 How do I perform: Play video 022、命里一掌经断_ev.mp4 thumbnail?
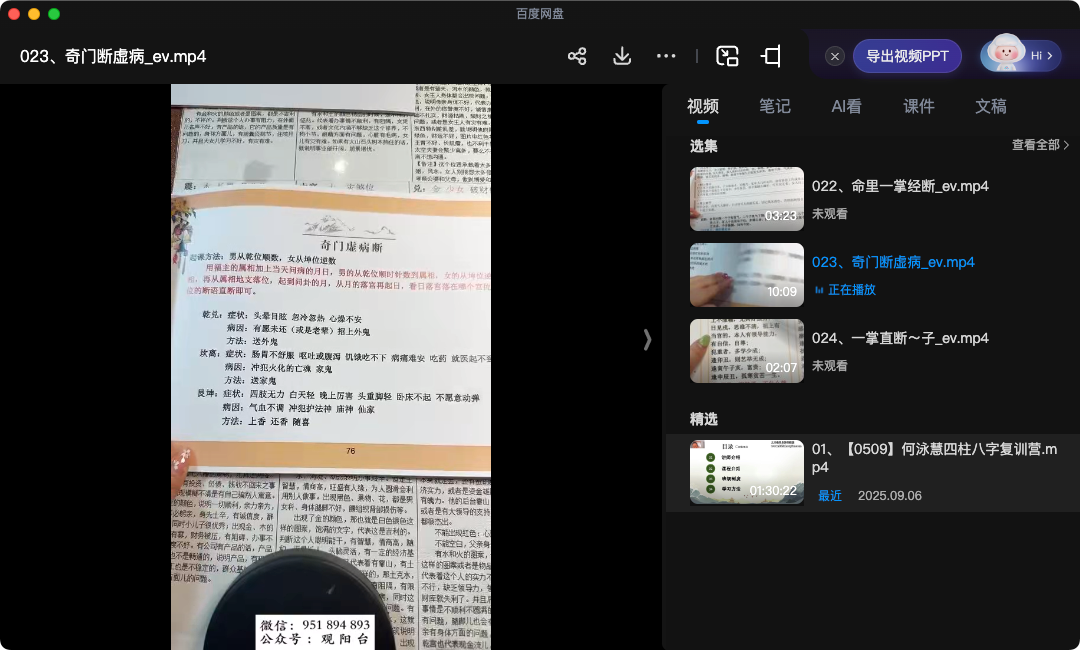pyautogui.click(x=746, y=199)
